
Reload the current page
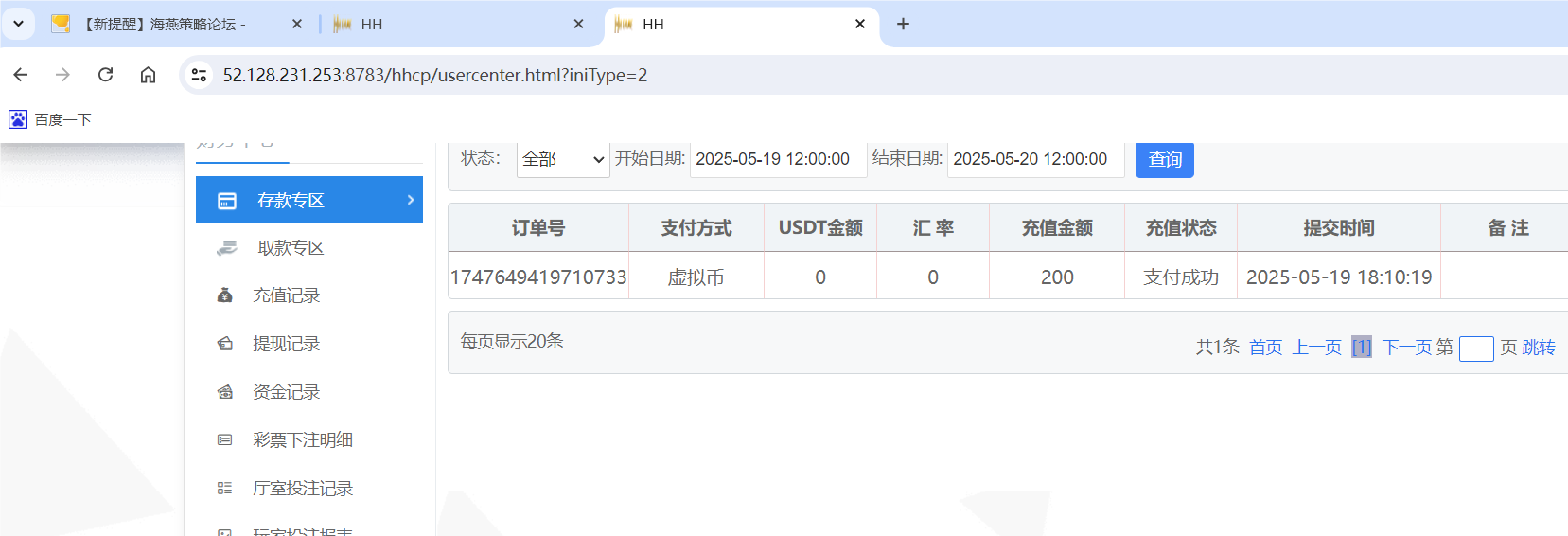[105, 75]
